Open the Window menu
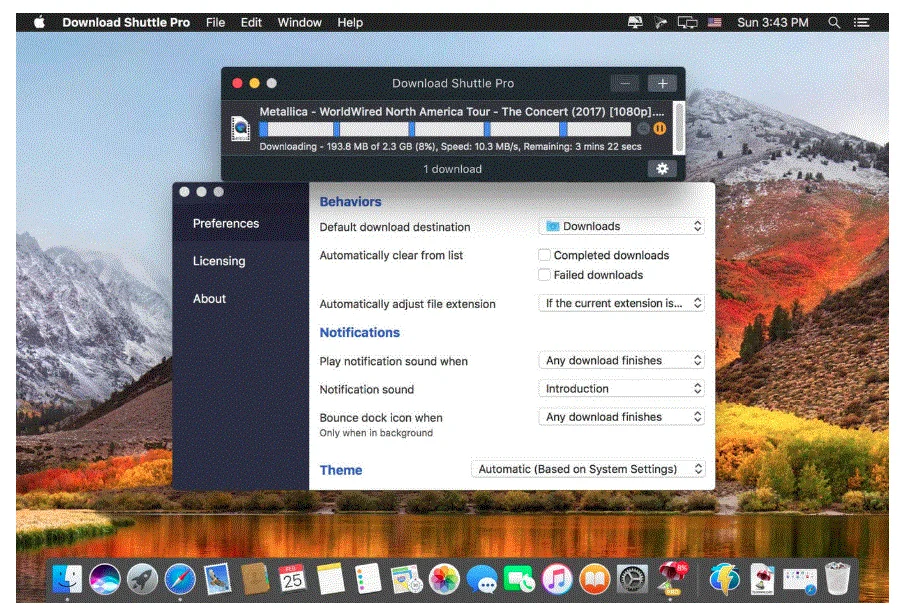The height and width of the screenshot is (616, 900). click(x=300, y=22)
